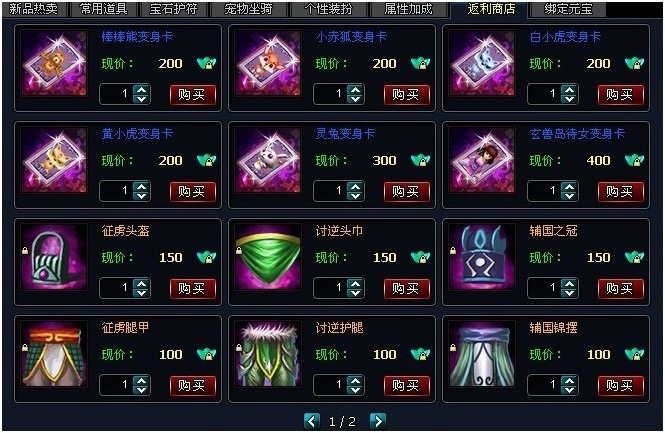Click the 征虏头盔 helmet item icon
This screenshot has height=433, width=665.
click(x=54, y=257)
